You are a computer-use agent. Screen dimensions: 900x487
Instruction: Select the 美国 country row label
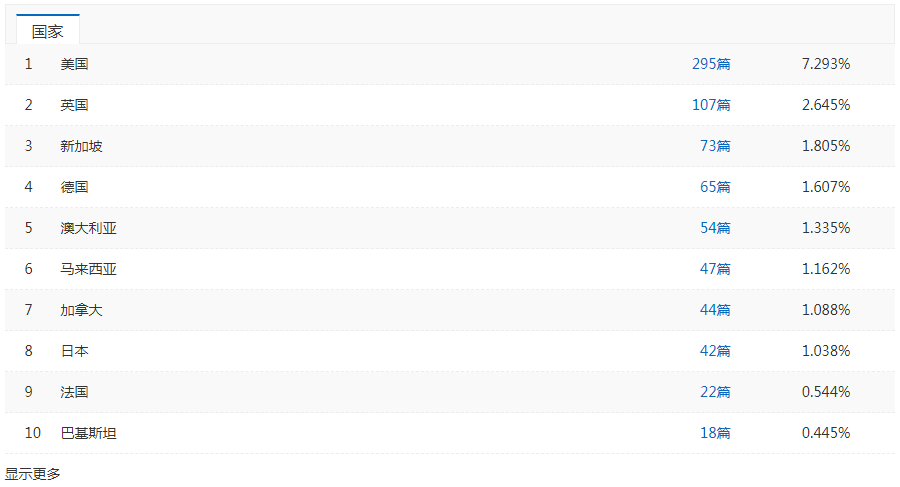[x=75, y=64]
